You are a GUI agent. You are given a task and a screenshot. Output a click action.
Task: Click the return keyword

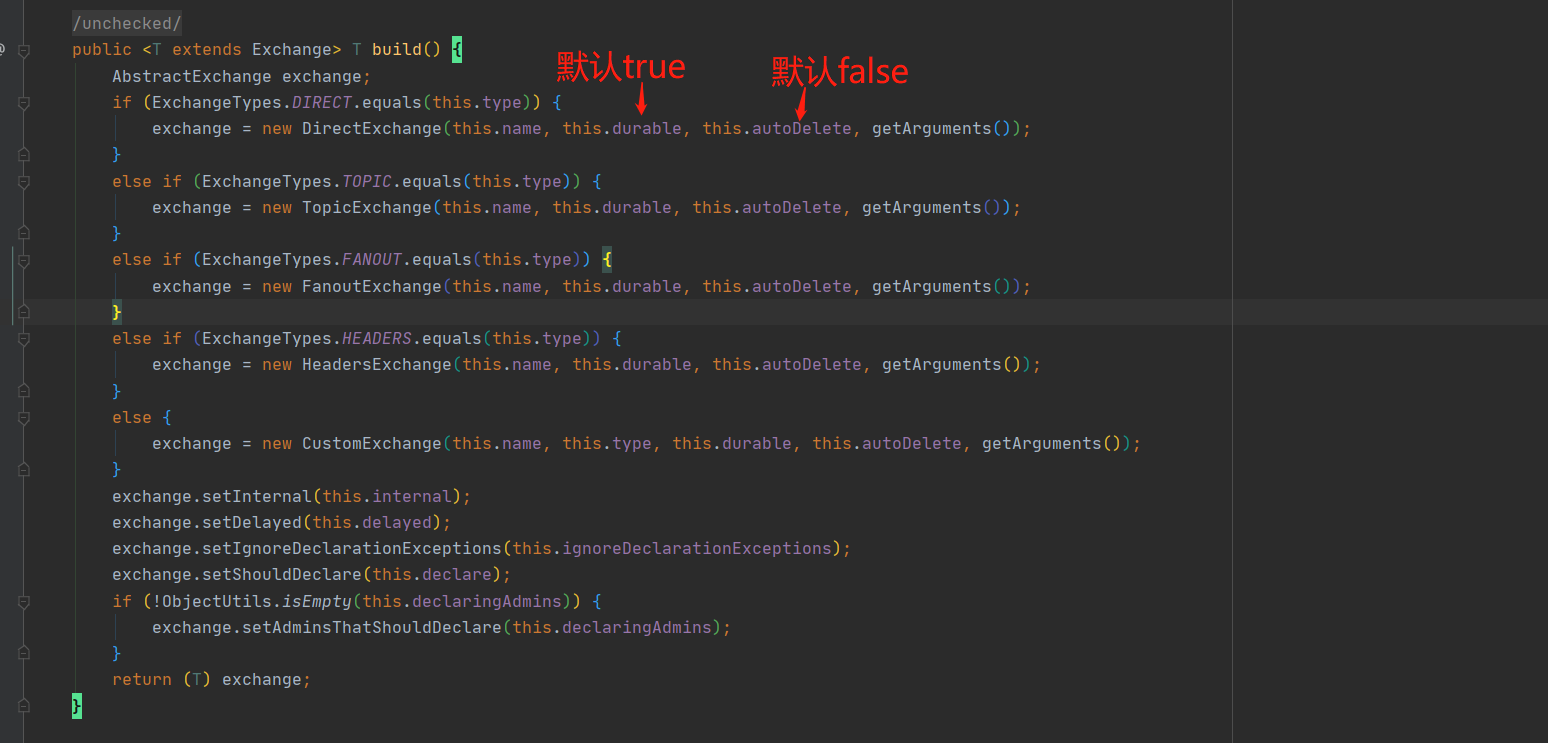pyautogui.click(x=142, y=679)
